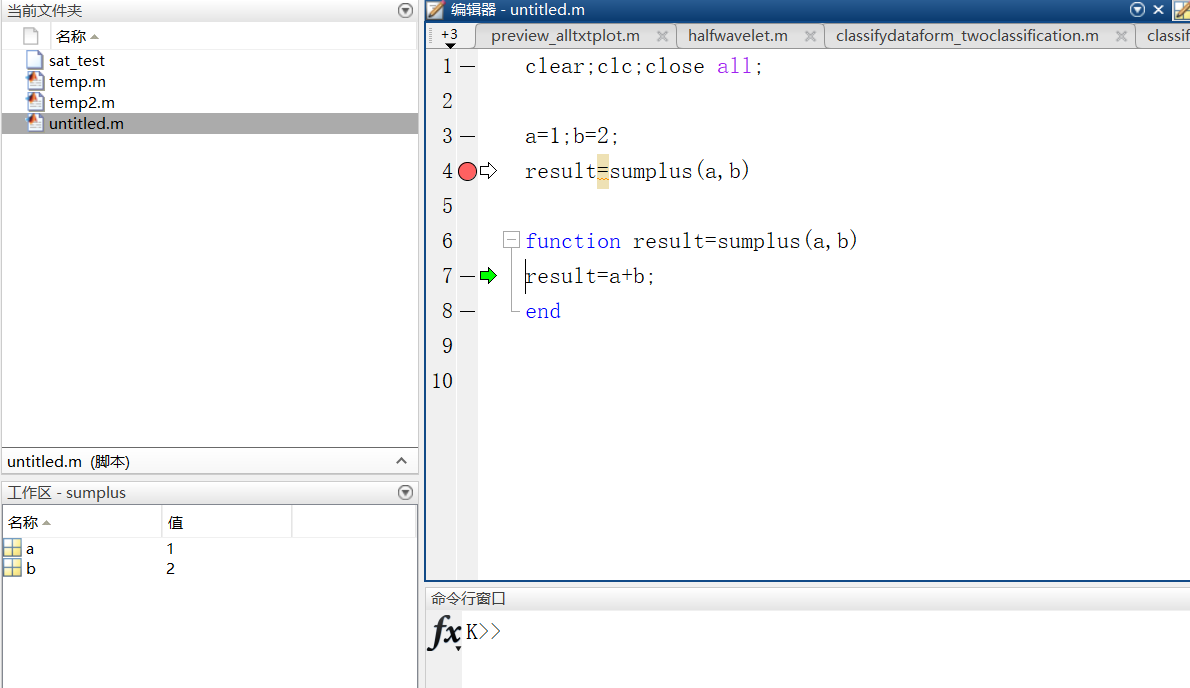Click the variable b matrix icon
1190x688 pixels.
coord(12,567)
